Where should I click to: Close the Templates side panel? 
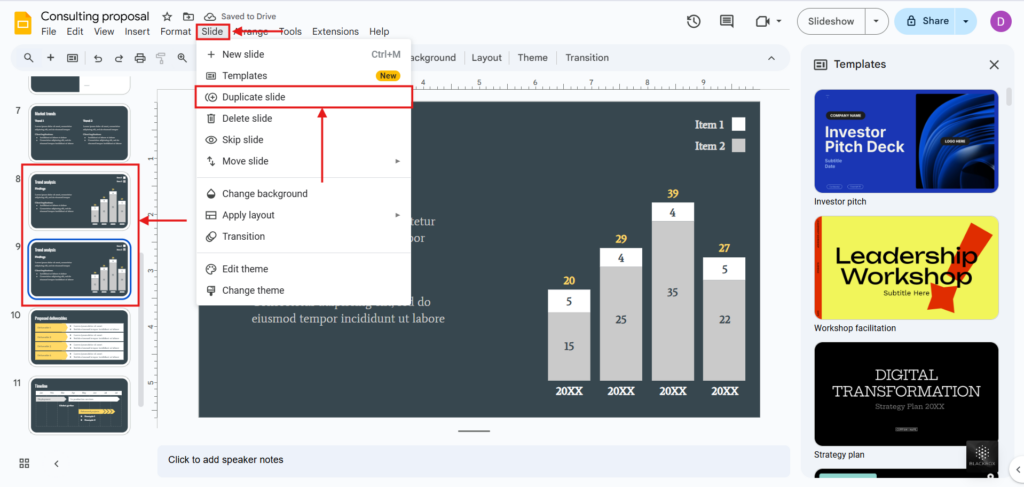coord(994,64)
